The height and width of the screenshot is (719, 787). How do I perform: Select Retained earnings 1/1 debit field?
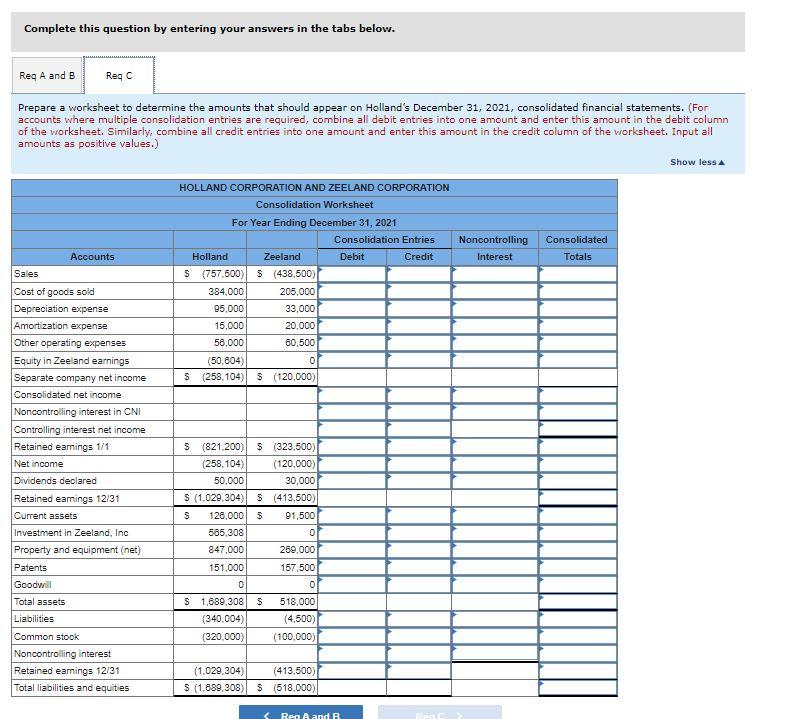pos(352,447)
